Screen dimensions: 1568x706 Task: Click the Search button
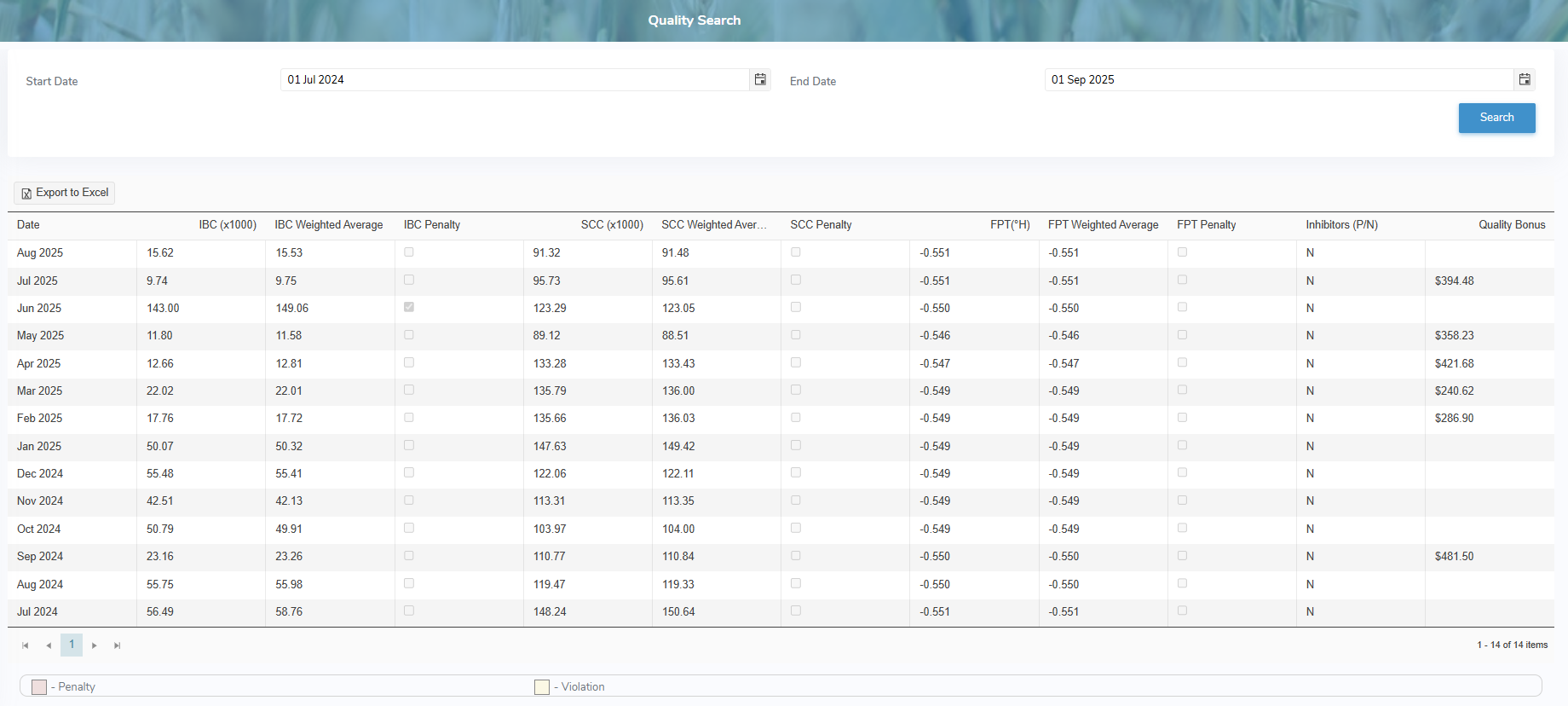tap(1496, 118)
